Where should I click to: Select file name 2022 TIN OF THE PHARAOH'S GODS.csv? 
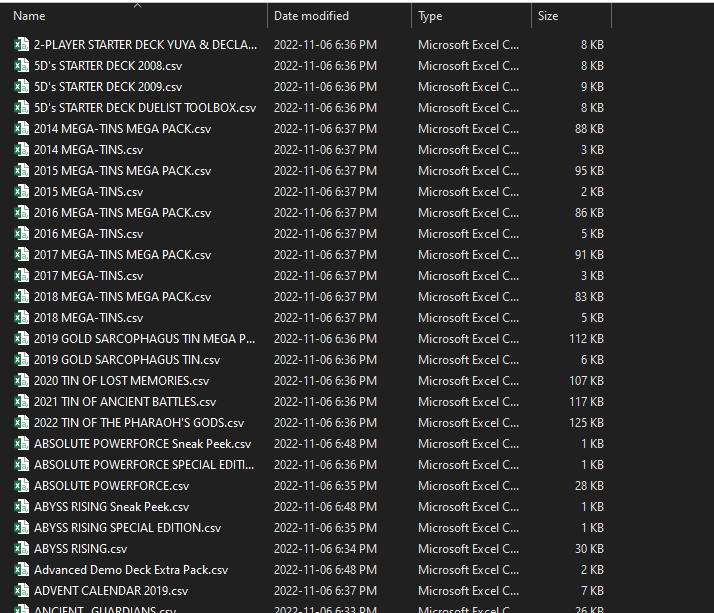point(139,422)
